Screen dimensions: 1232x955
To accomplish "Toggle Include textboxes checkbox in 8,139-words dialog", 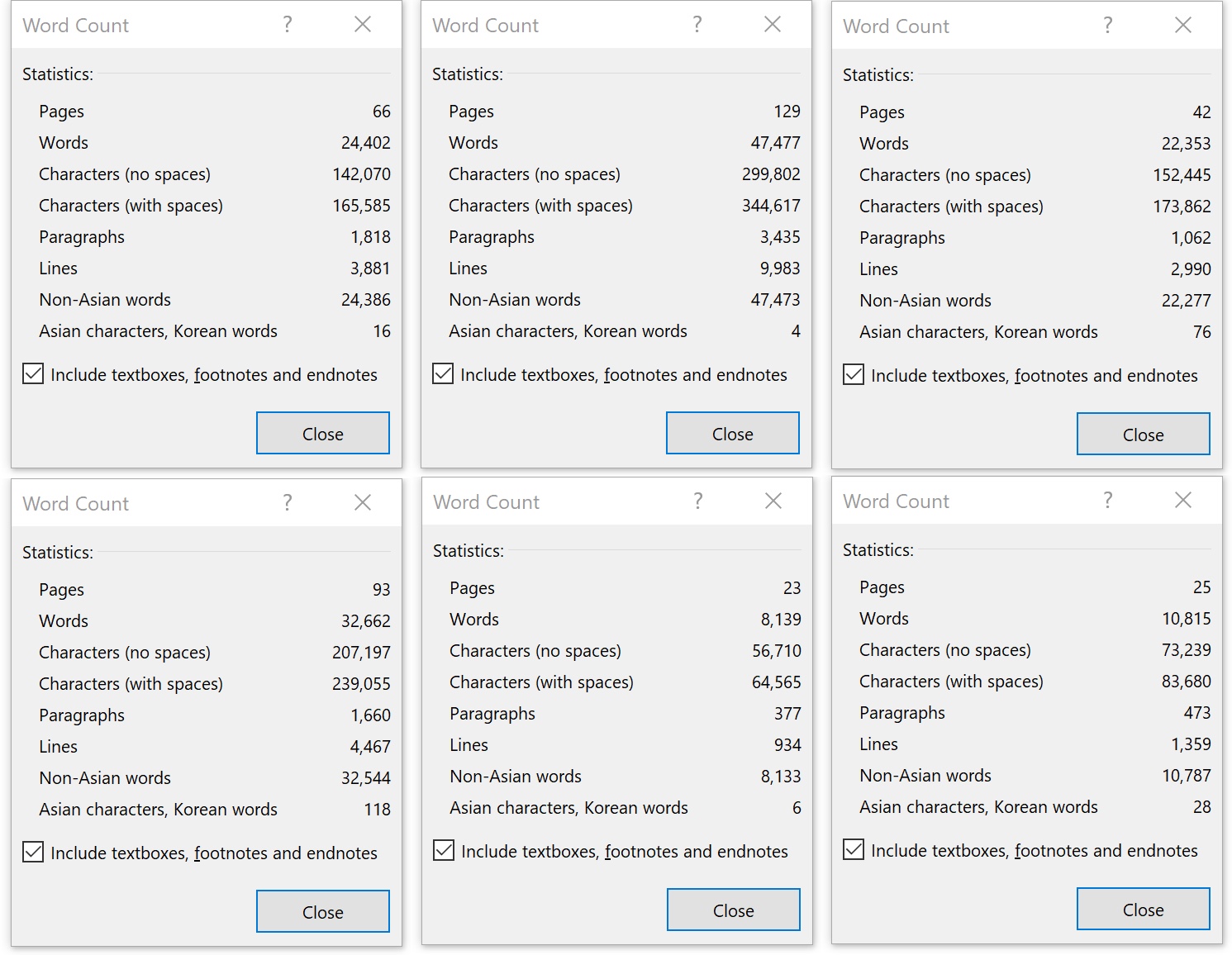I will (x=444, y=851).
